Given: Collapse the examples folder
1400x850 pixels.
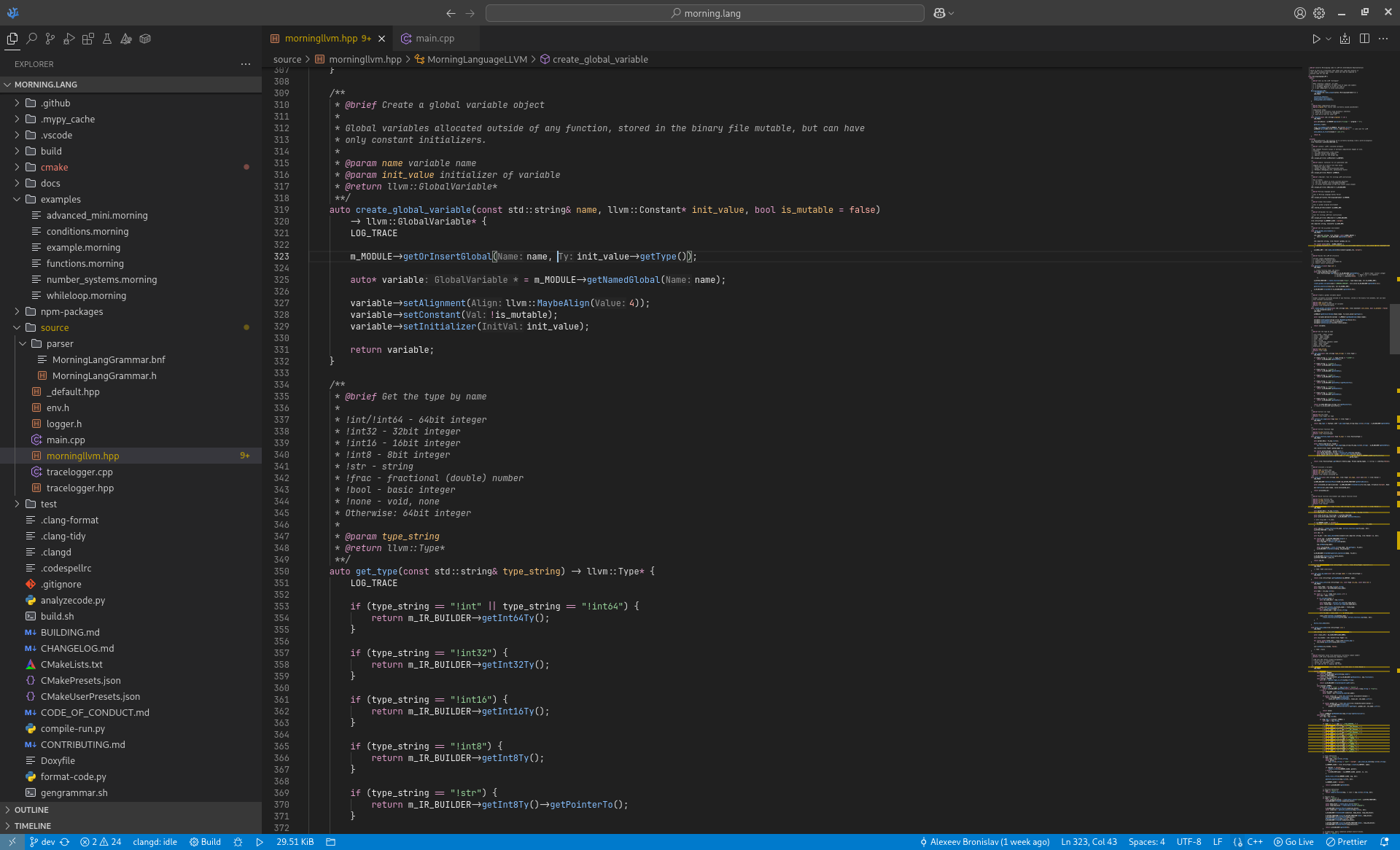Looking at the screenshot, I should point(60,199).
